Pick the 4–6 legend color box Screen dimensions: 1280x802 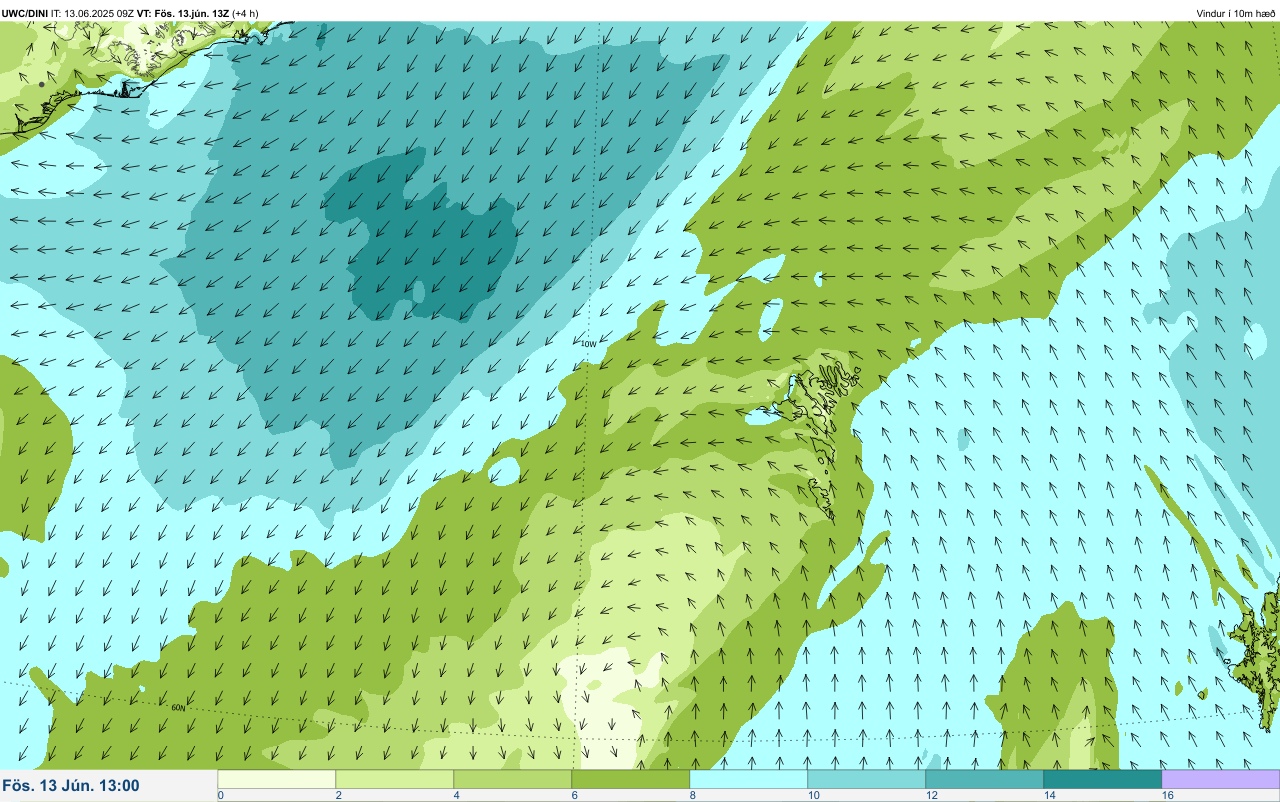(x=513, y=778)
